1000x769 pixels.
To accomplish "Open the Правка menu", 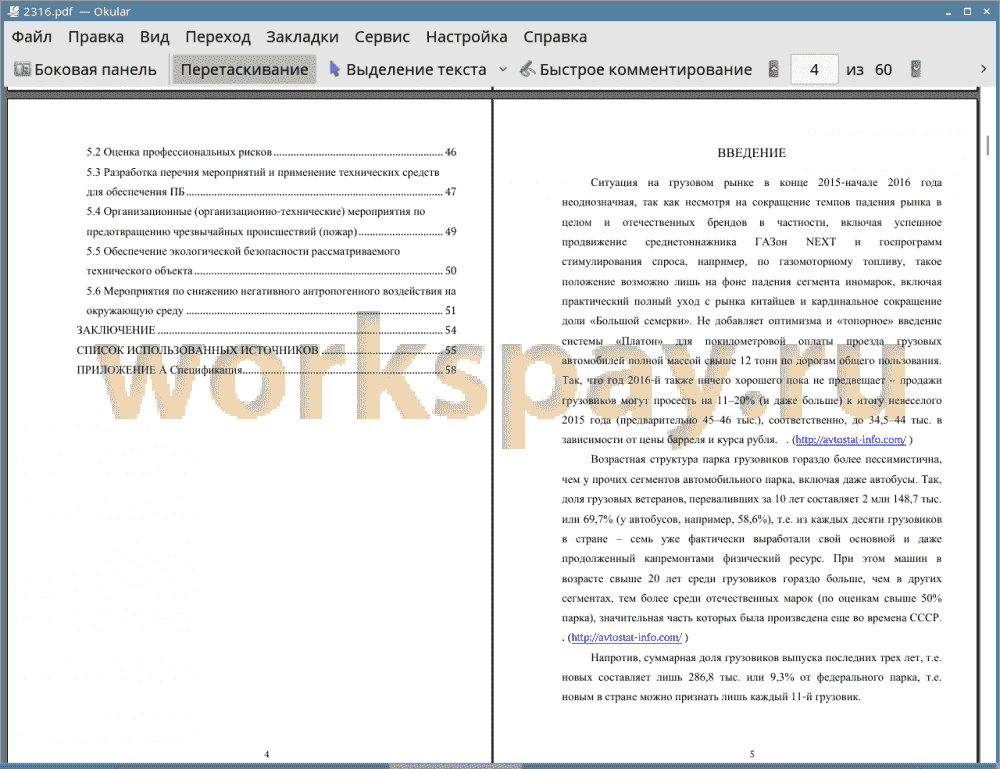I will pos(96,37).
